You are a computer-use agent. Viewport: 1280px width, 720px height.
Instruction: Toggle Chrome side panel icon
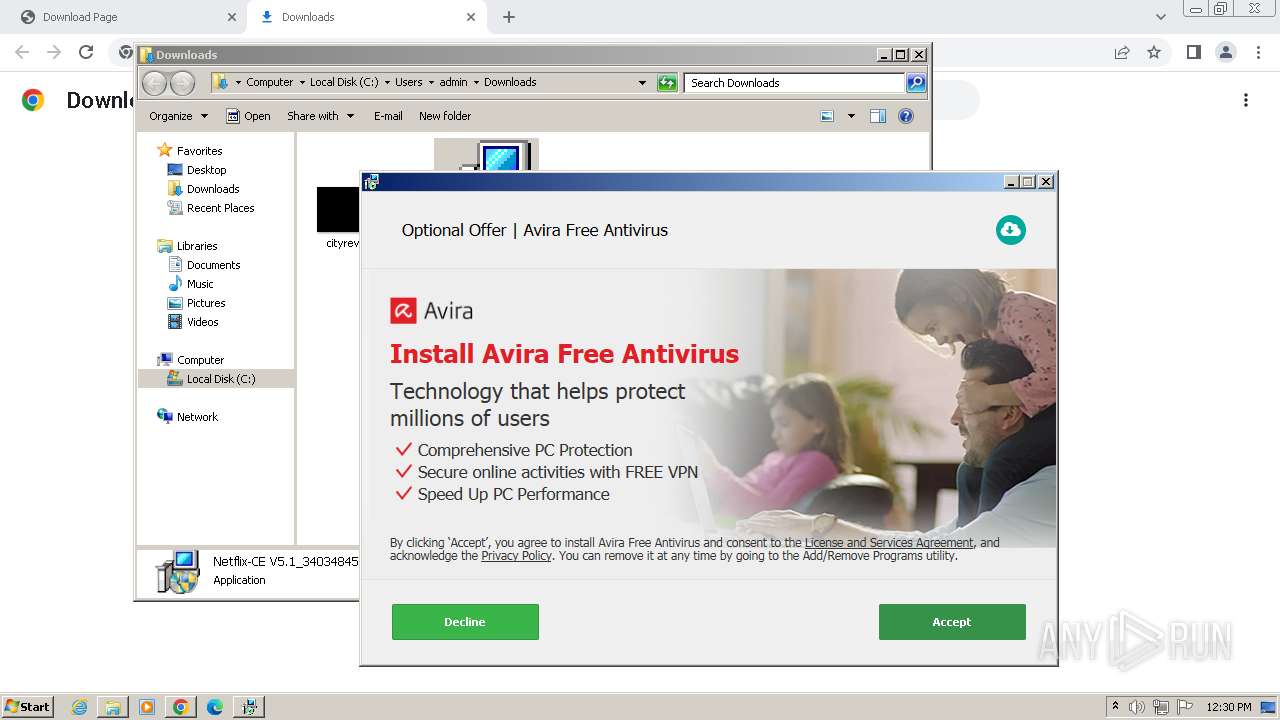[1193, 52]
